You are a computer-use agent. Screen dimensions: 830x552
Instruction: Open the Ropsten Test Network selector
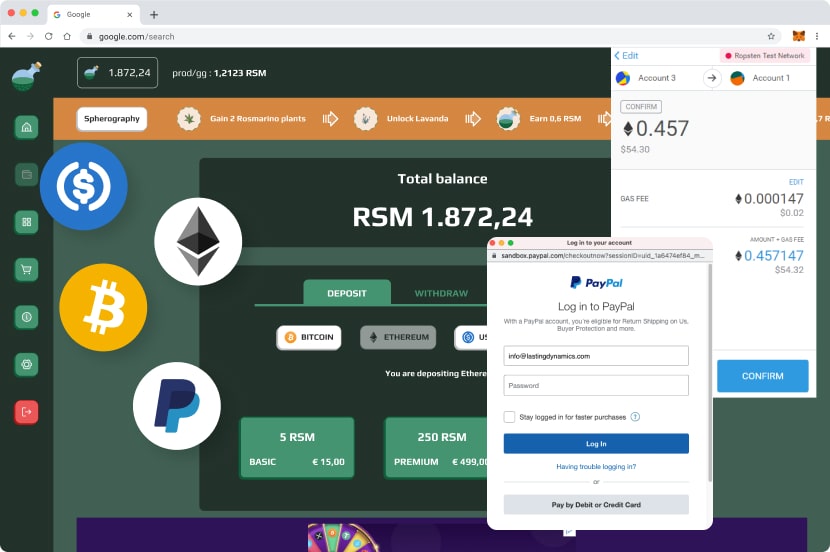tap(765, 56)
